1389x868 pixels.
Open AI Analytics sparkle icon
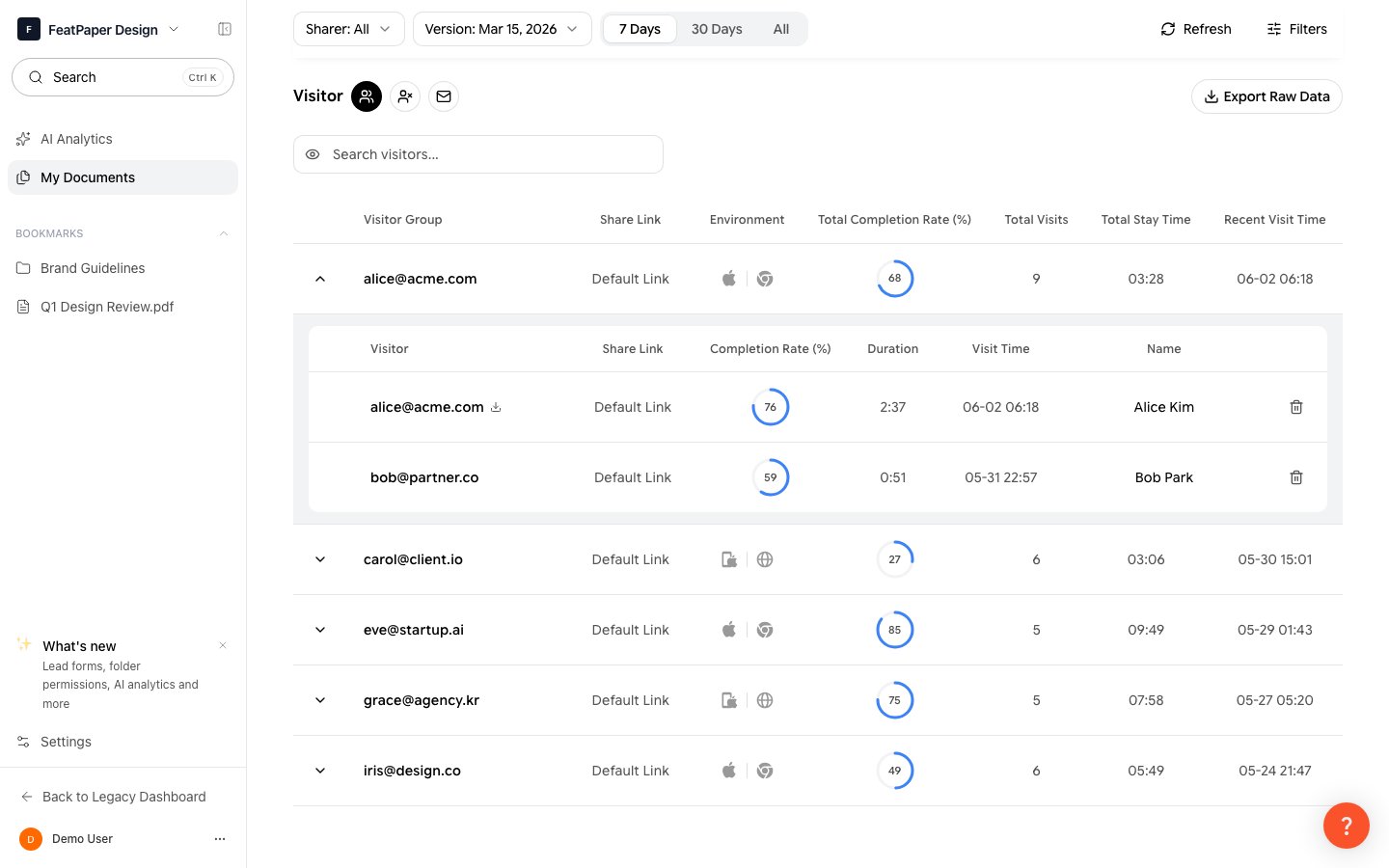(23, 139)
